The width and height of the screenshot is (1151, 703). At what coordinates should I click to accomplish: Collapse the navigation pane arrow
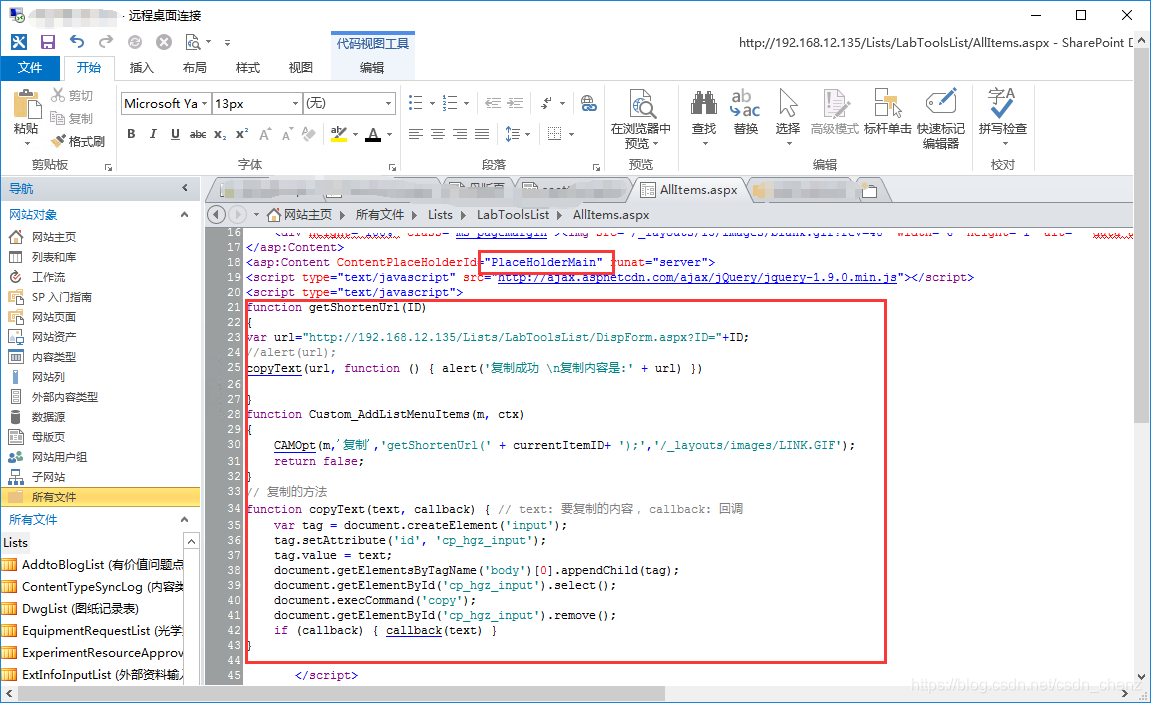pyautogui.click(x=185, y=188)
